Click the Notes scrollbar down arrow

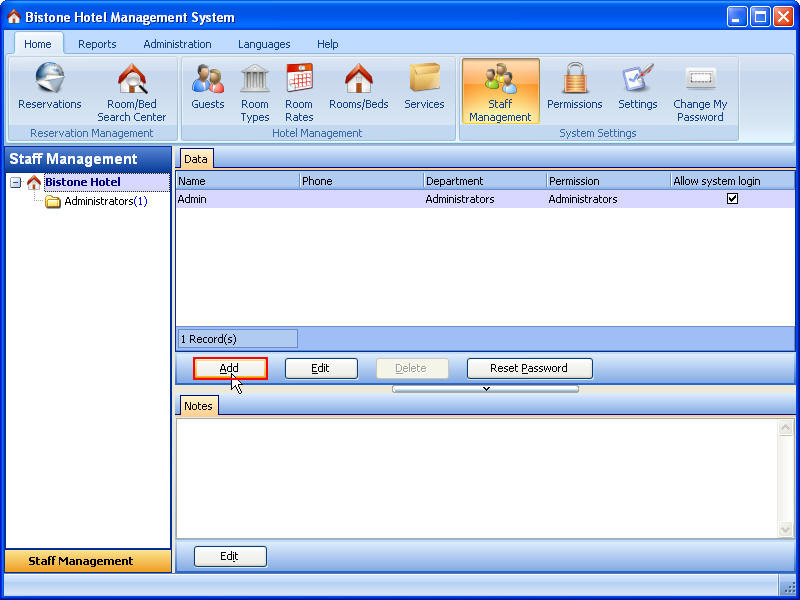coord(786,528)
